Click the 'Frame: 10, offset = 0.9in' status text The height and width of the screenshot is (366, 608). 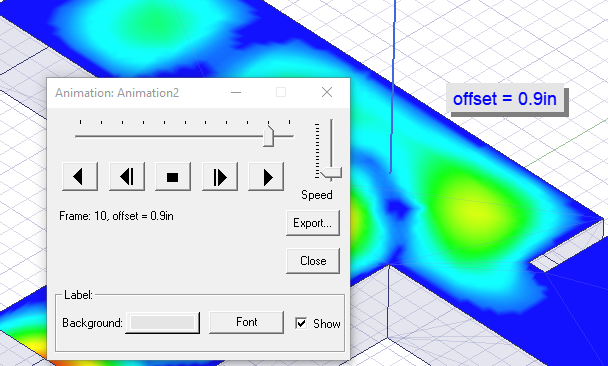[116, 216]
